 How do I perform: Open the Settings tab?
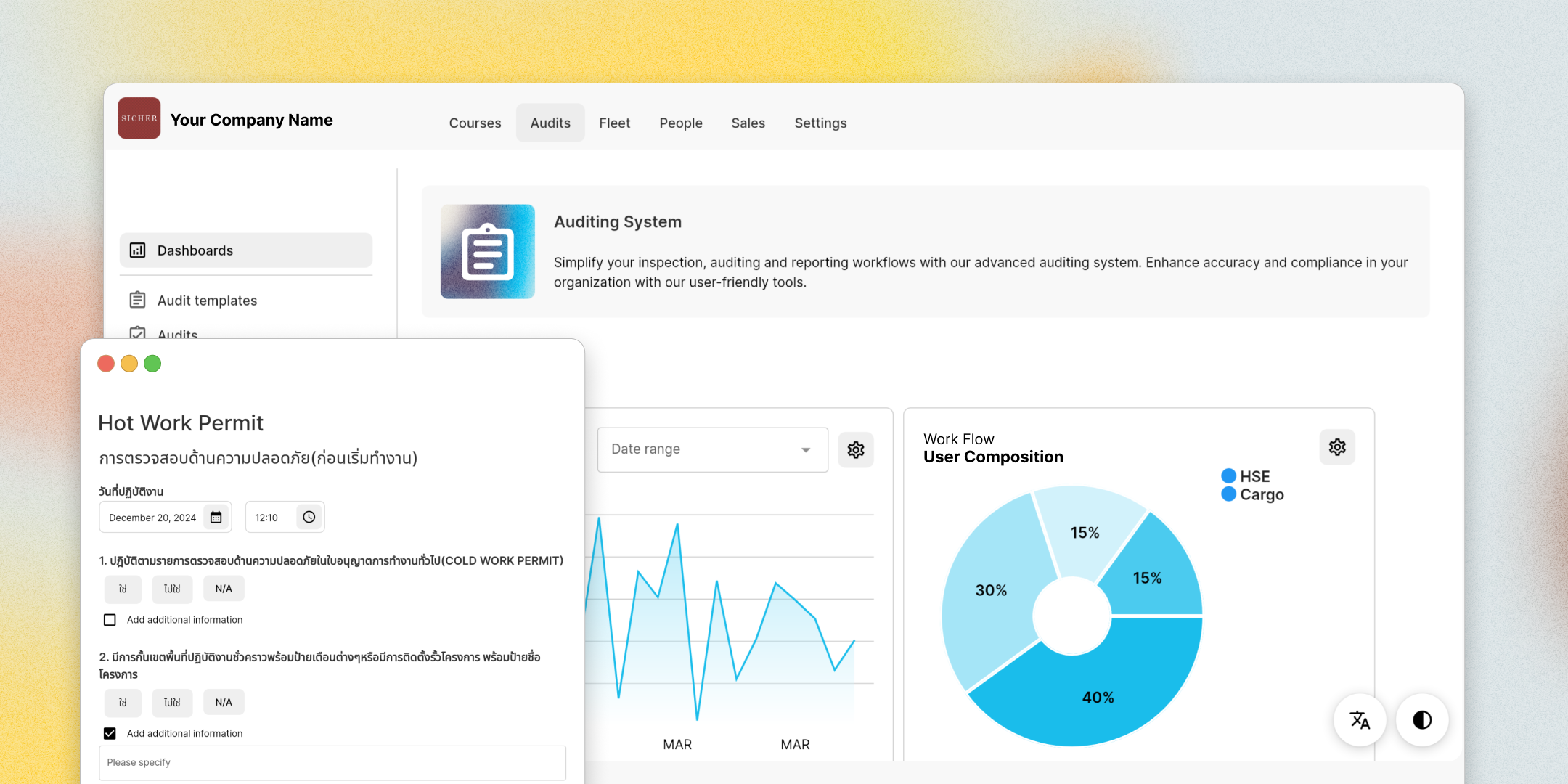pyautogui.click(x=820, y=123)
